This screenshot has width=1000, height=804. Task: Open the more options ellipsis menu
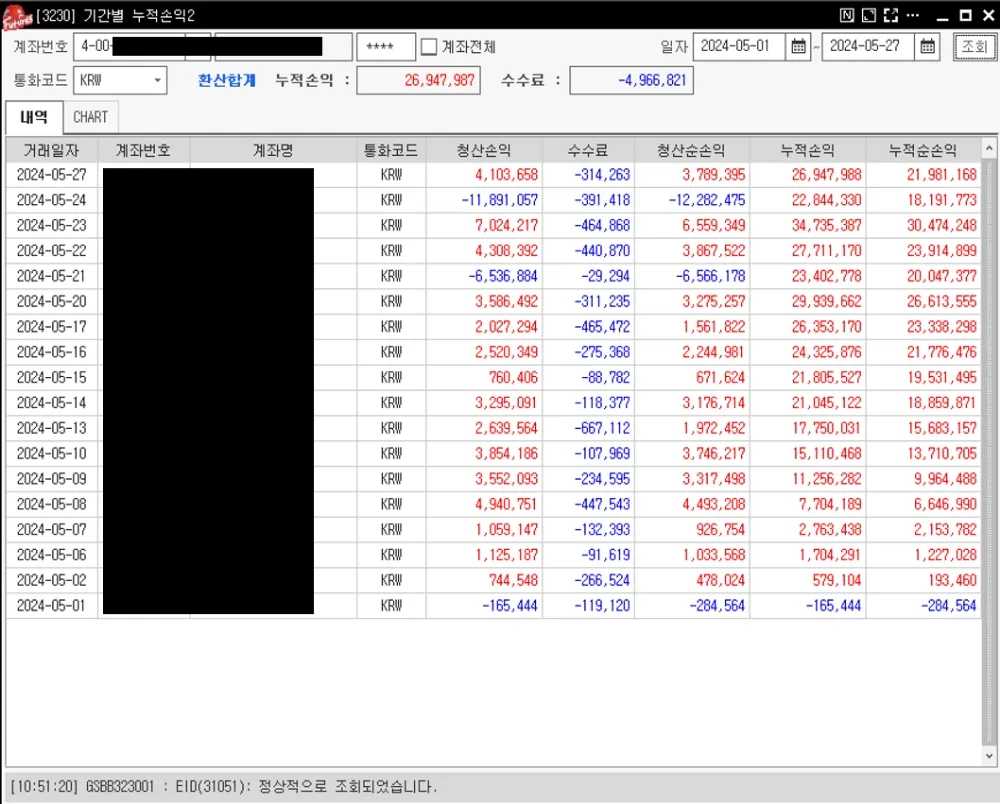(913, 15)
